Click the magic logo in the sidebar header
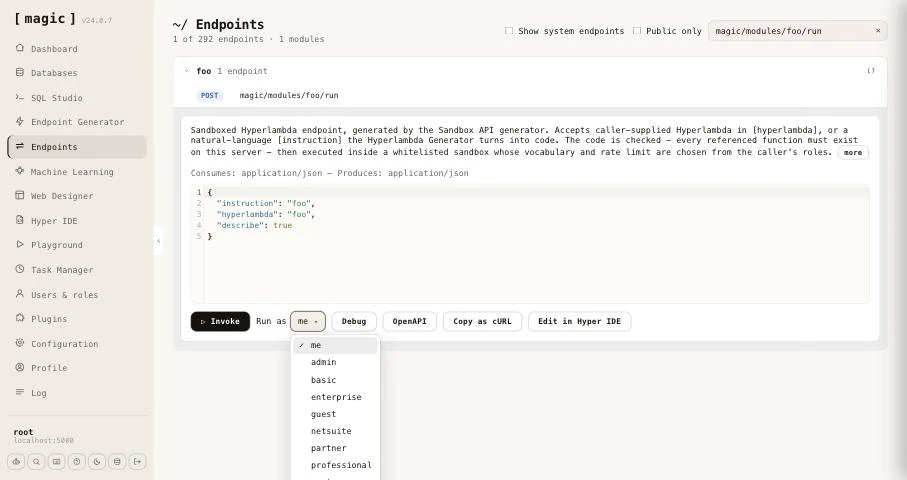The image size is (907, 480). tap(45, 19)
